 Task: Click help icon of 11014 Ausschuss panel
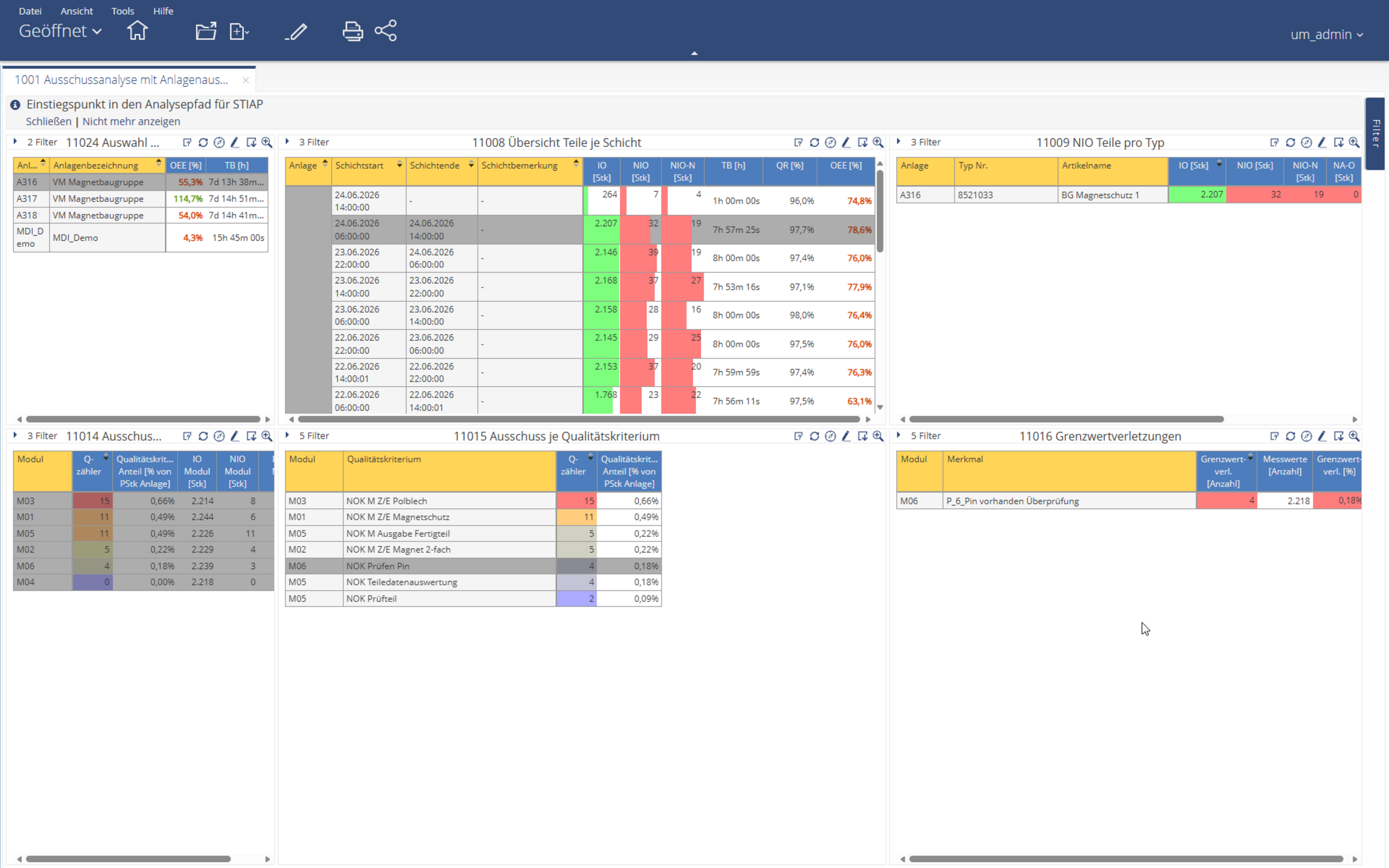pos(187,436)
